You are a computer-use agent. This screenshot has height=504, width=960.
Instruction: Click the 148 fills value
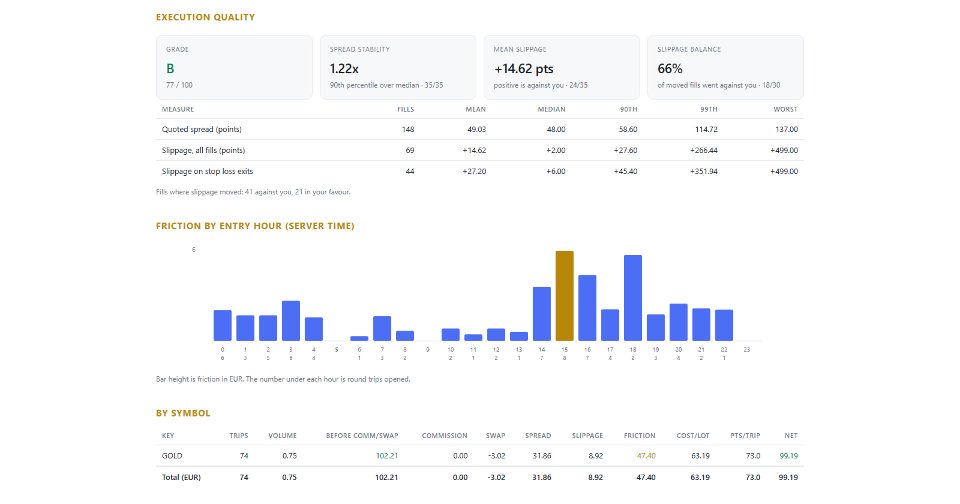(408, 129)
